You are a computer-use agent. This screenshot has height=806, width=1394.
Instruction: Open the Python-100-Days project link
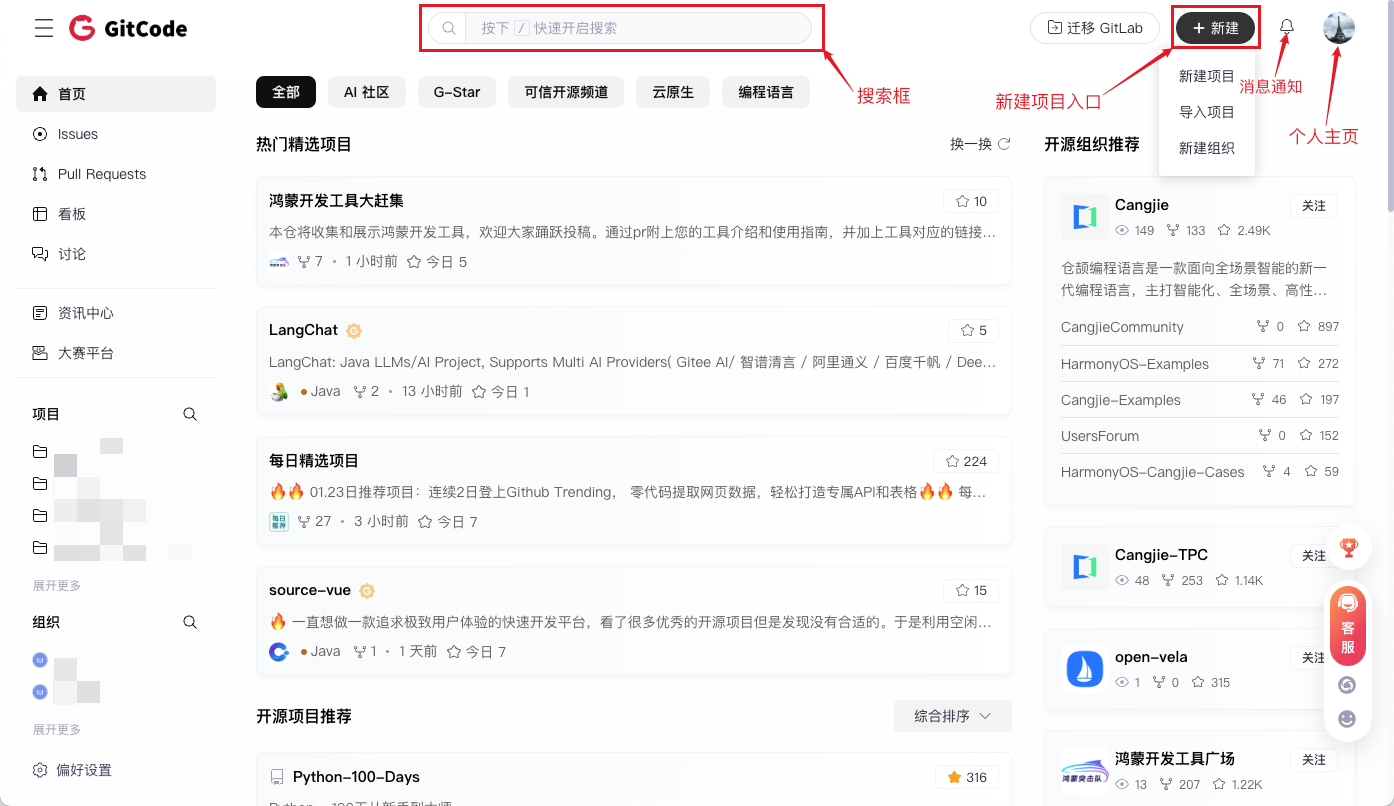(x=356, y=777)
